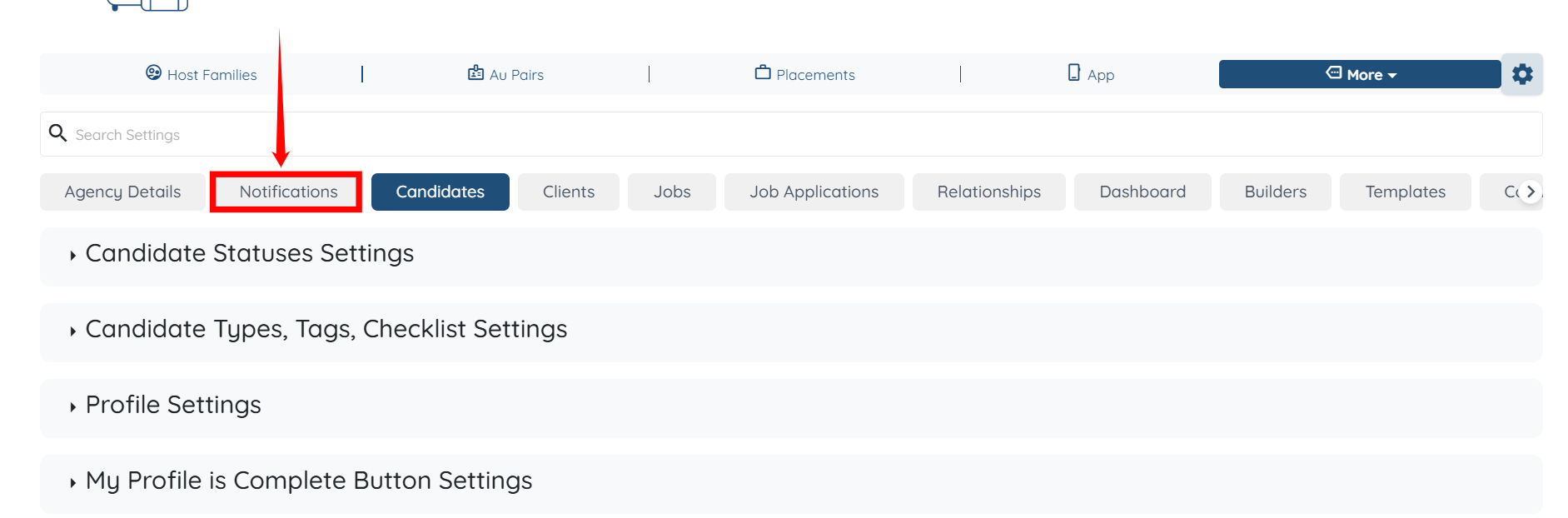1568x518 pixels.
Task: Open settings with the gear icon
Action: point(1522,74)
